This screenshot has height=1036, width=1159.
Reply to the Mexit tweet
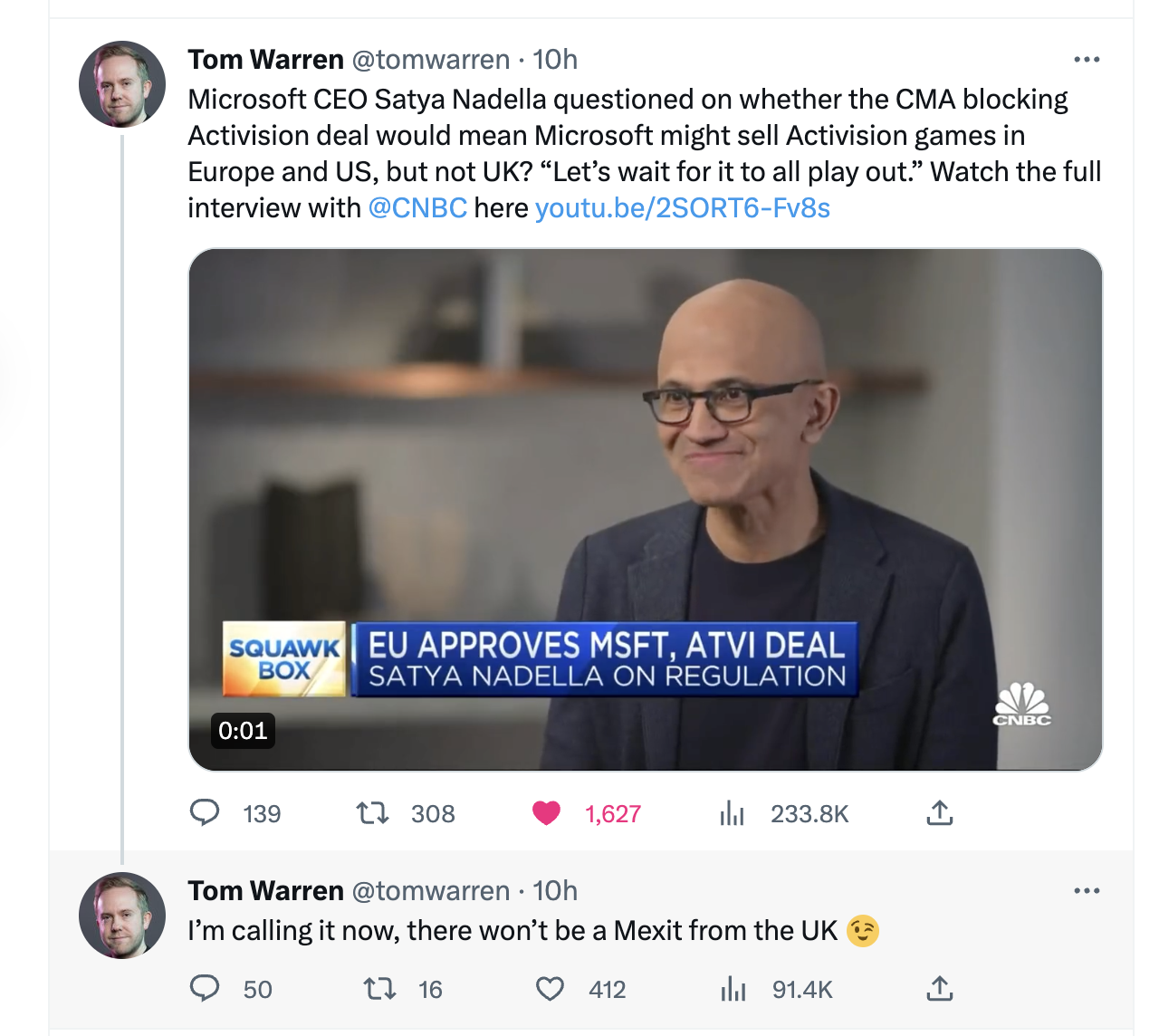tap(205, 988)
